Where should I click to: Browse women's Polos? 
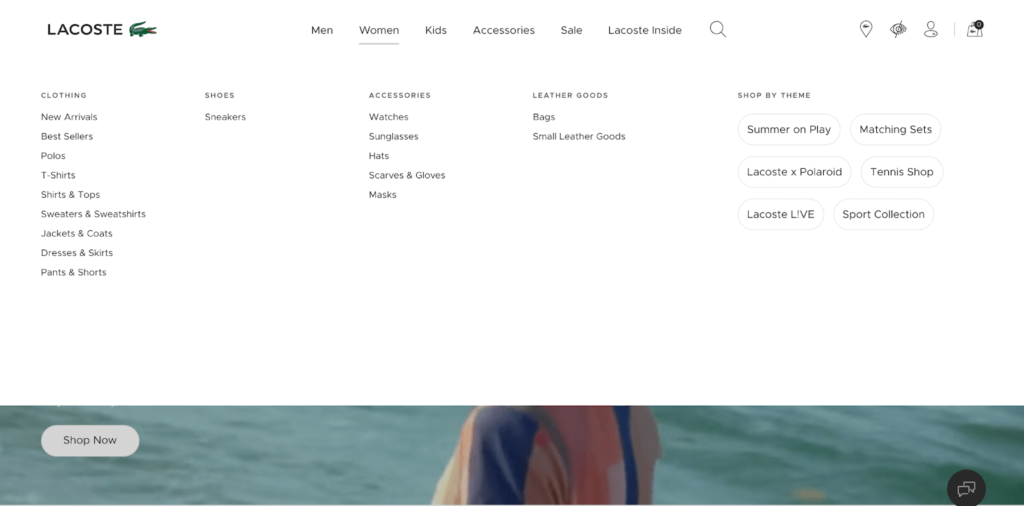point(53,156)
